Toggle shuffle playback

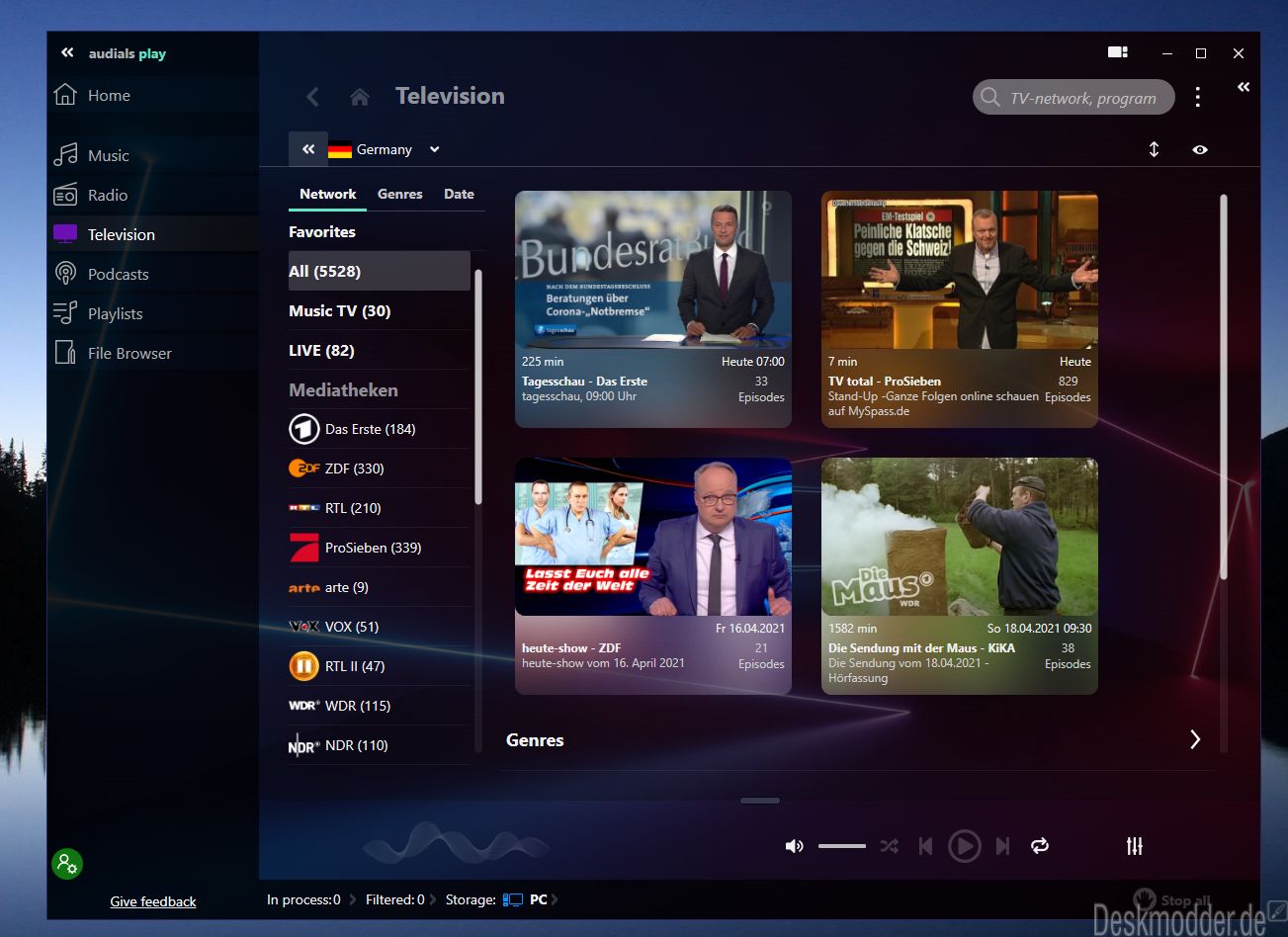pos(890,846)
